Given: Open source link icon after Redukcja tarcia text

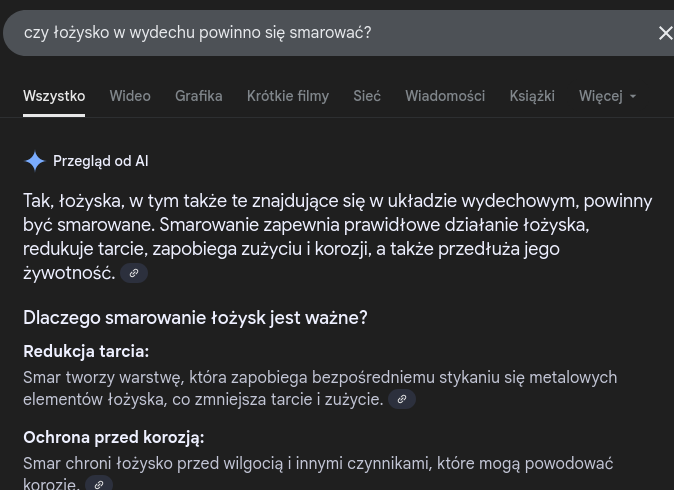Looking at the screenshot, I should point(402,400).
